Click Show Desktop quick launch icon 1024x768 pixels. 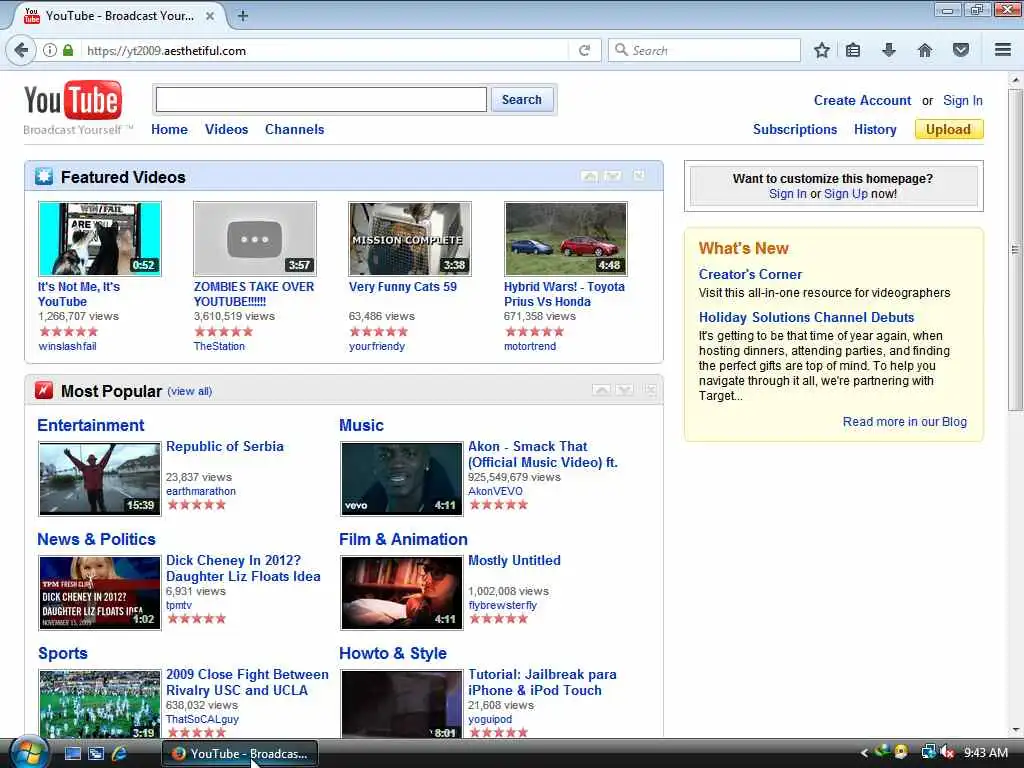click(x=73, y=754)
